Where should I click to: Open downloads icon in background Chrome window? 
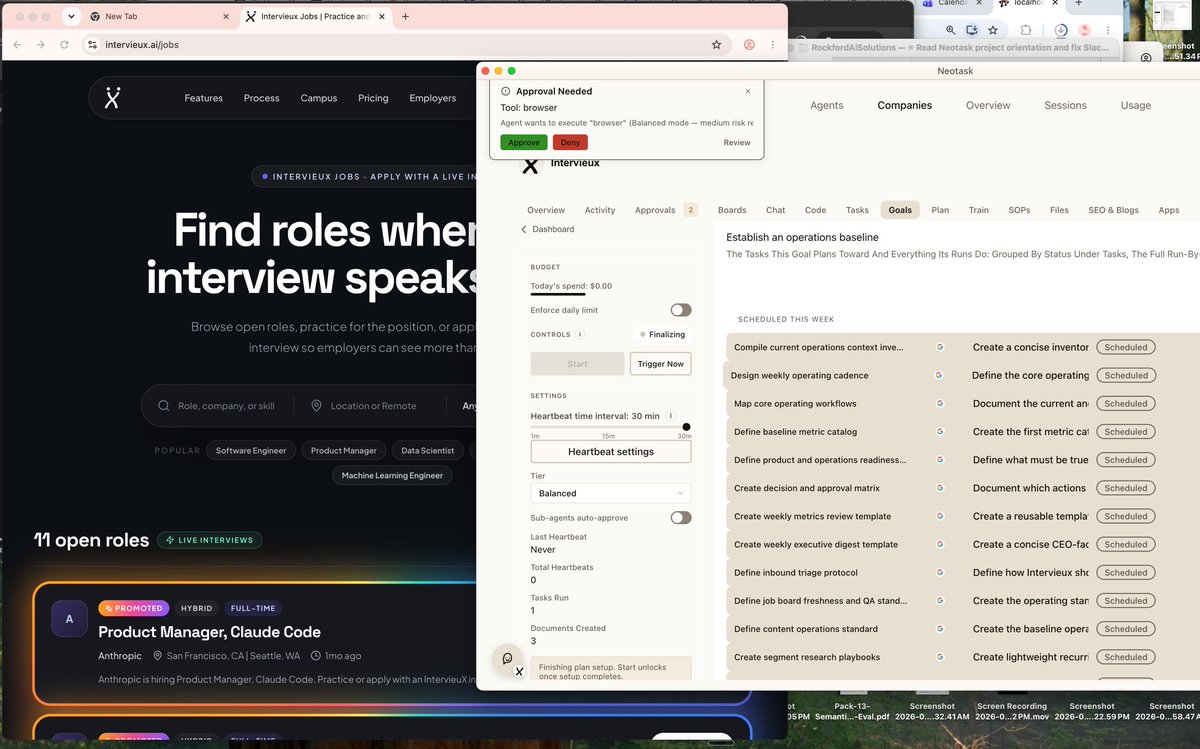[x=1062, y=31]
